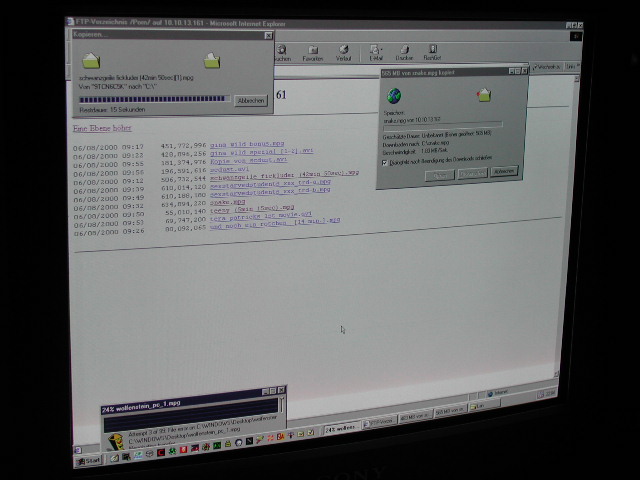Click the Suchen search toolbar icon
This screenshot has width=640, height=480.
[x=282, y=52]
